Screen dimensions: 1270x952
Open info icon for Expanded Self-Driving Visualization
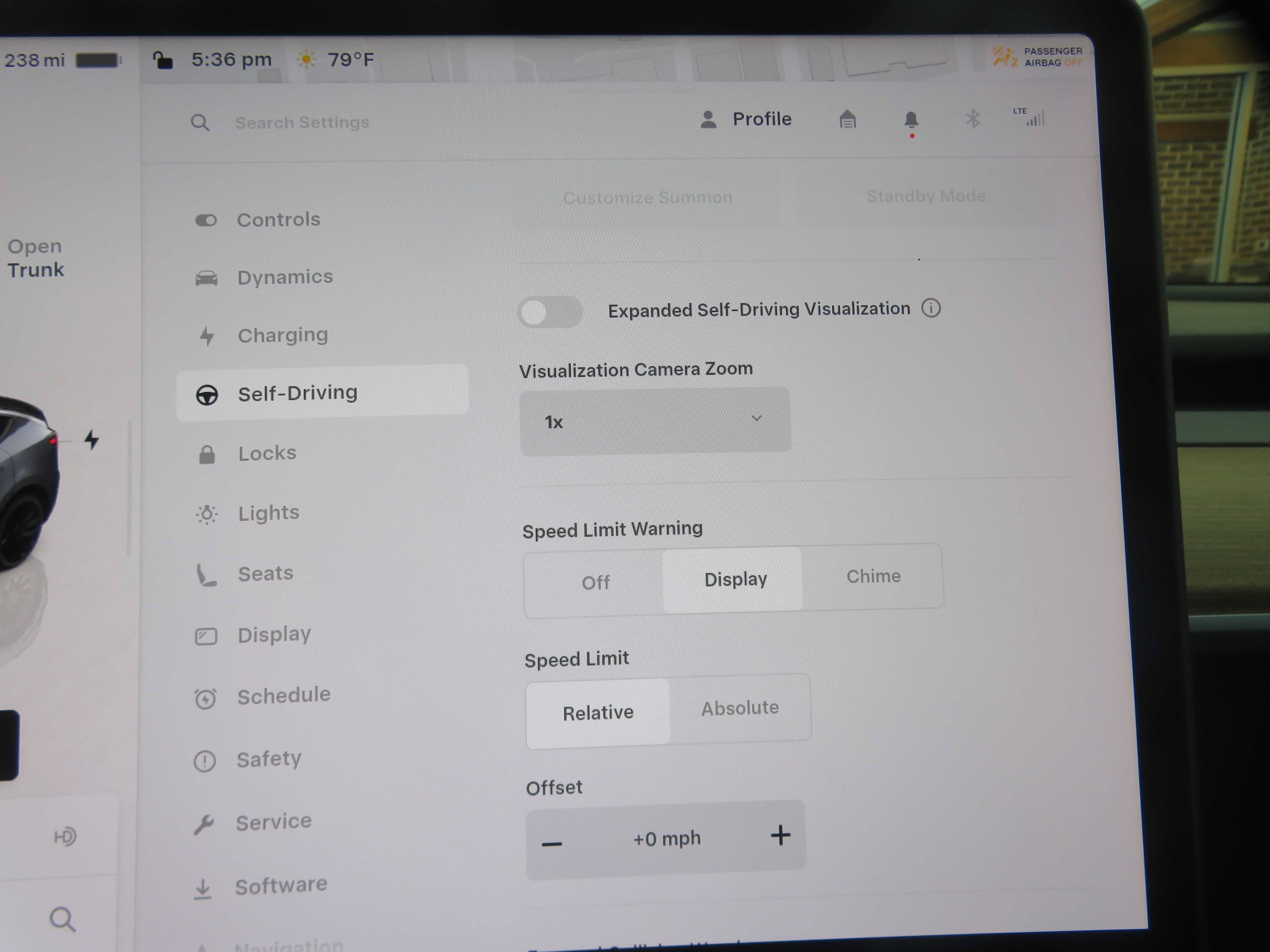click(931, 308)
